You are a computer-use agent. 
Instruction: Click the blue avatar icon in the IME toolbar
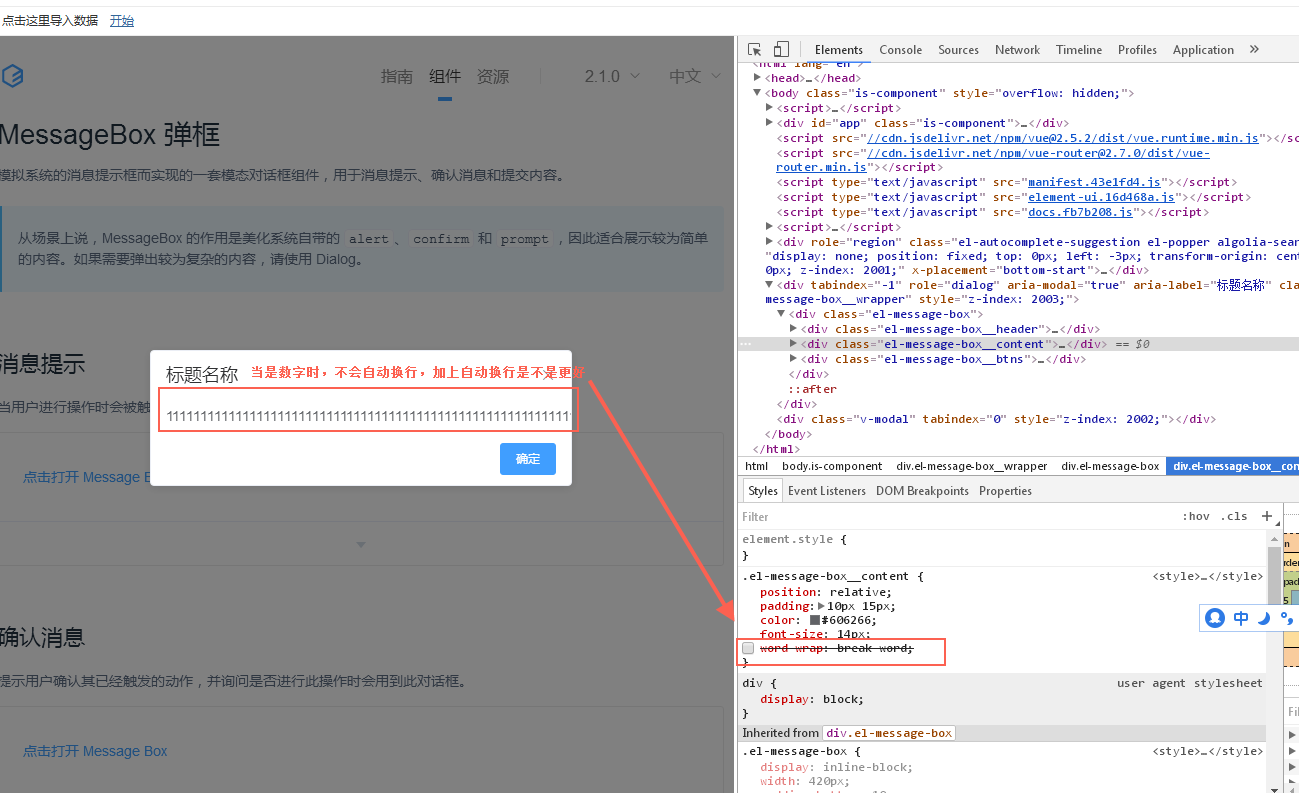(1215, 618)
